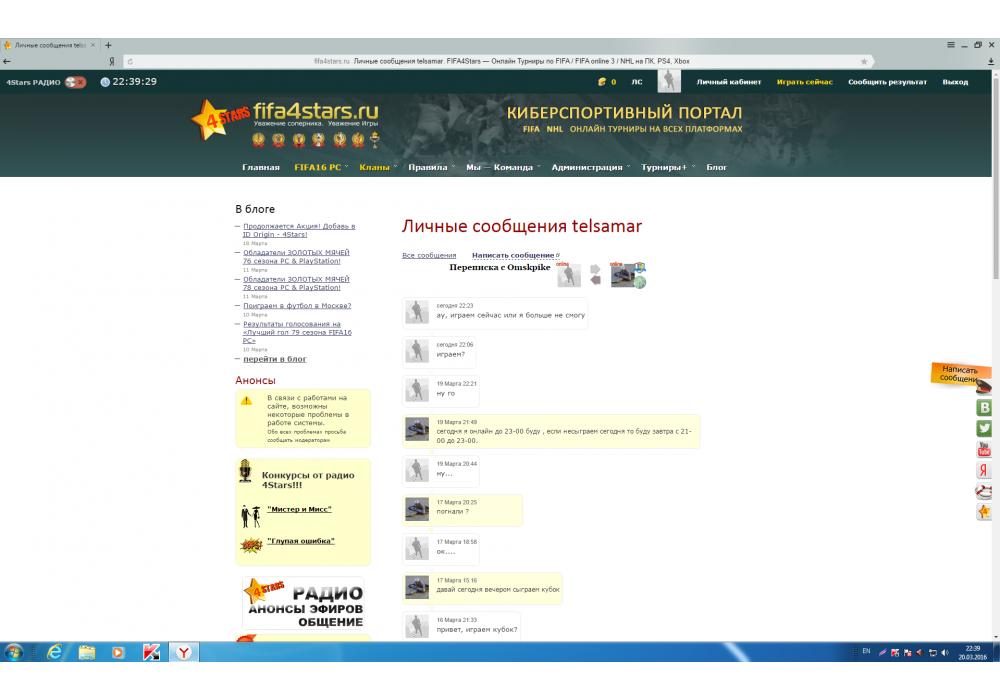Open the Twitter sidebar icon
Viewport: 1000px width, 700px height.
[x=984, y=428]
